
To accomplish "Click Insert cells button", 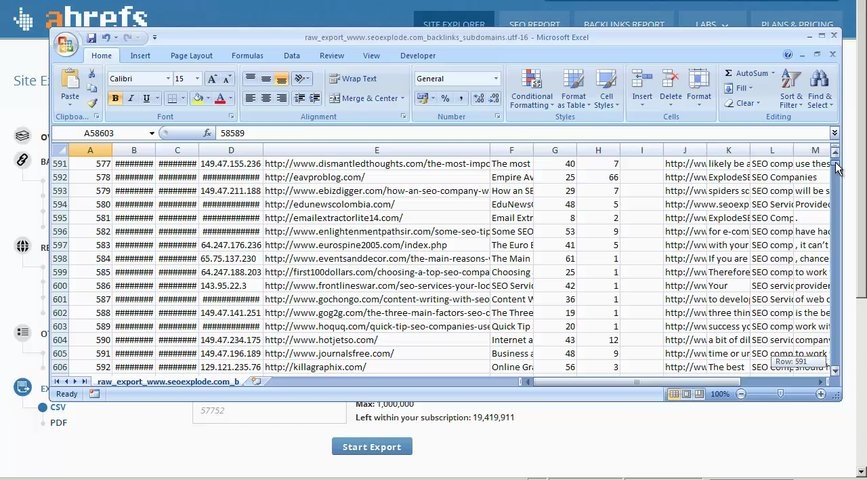I will pos(642,87).
